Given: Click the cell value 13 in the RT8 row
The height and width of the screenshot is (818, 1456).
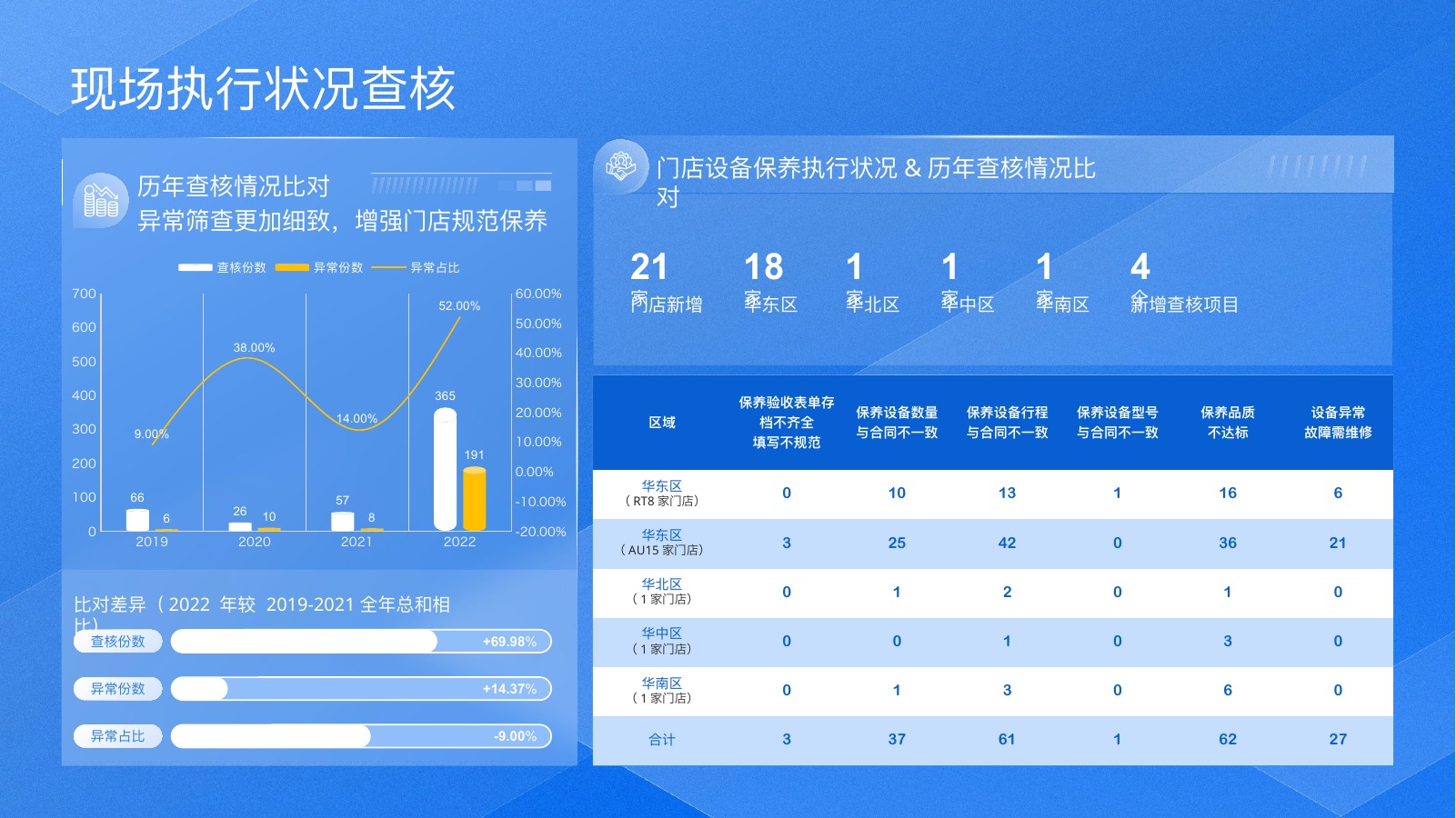Looking at the screenshot, I should tap(1007, 493).
